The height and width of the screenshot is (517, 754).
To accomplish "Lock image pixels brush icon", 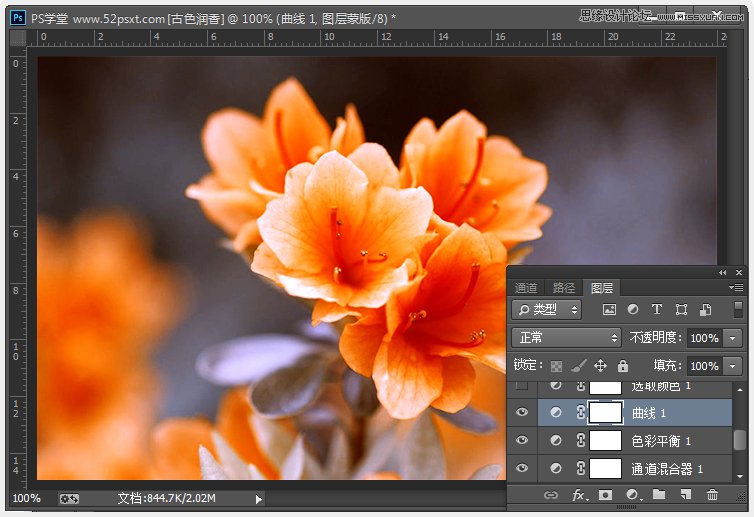I will [x=579, y=366].
